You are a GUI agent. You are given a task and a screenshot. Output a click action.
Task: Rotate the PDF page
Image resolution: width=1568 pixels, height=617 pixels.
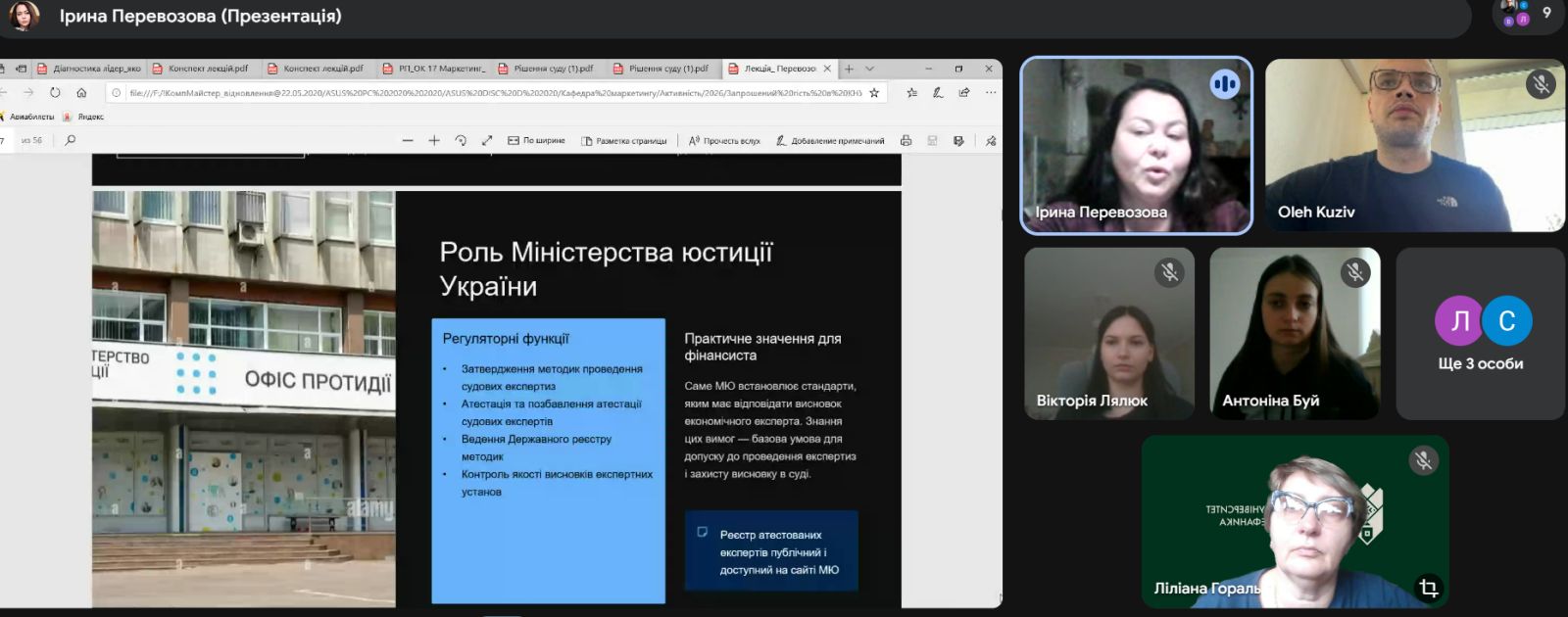click(x=461, y=140)
